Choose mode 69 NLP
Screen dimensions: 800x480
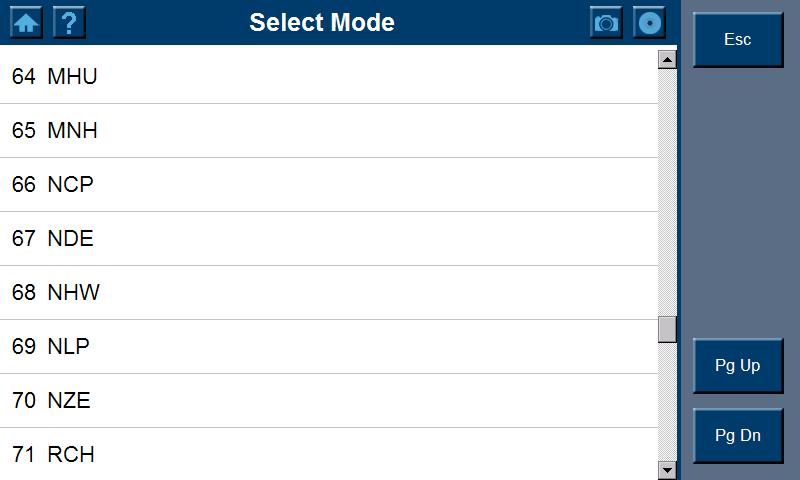pos(328,346)
